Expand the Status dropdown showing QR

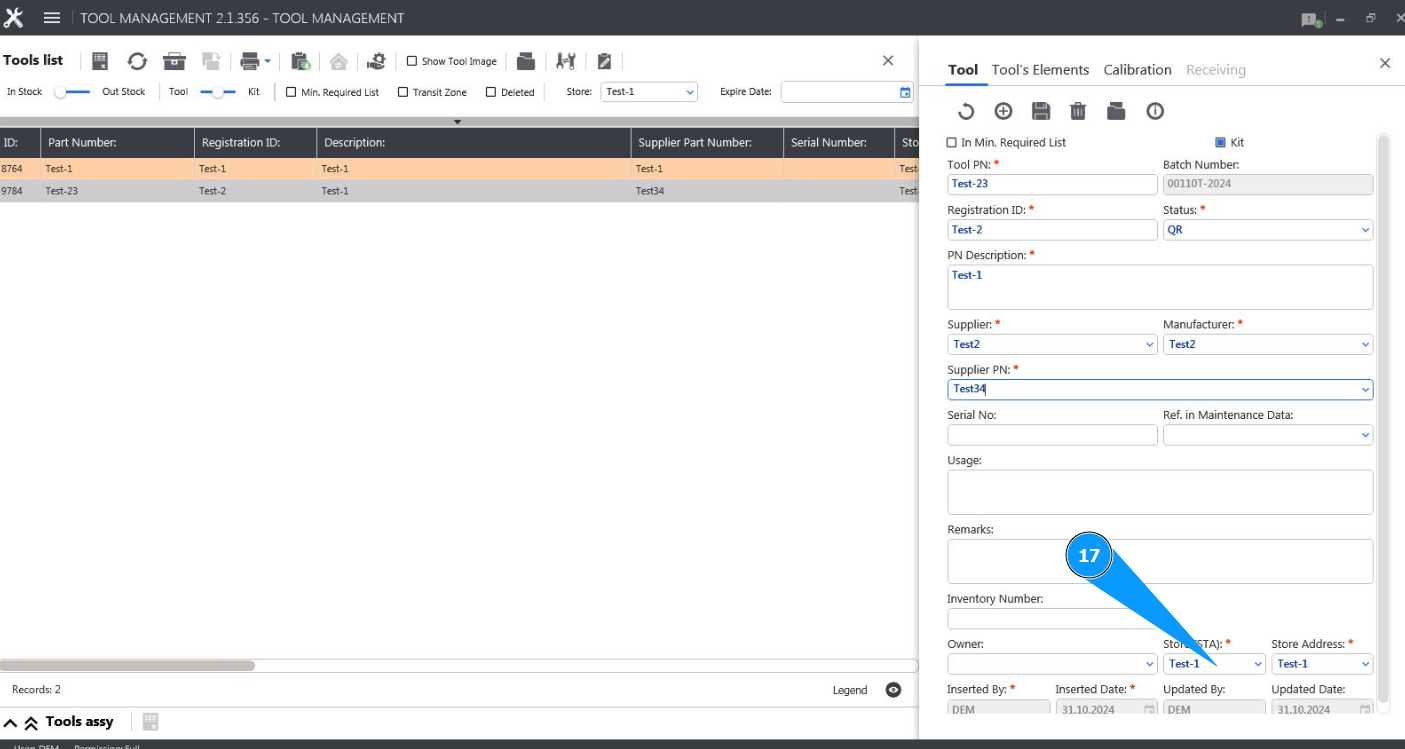pyautogui.click(x=1267, y=230)
